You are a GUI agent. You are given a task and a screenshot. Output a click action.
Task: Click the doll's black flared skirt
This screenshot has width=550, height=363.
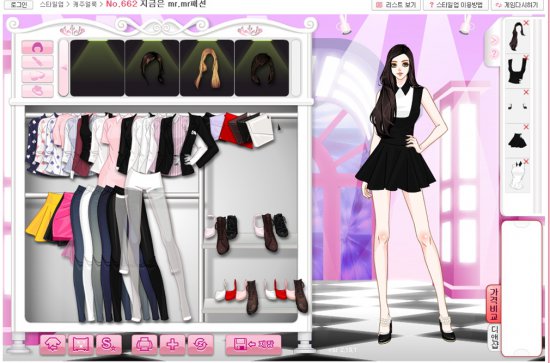(x=395, y=167)
